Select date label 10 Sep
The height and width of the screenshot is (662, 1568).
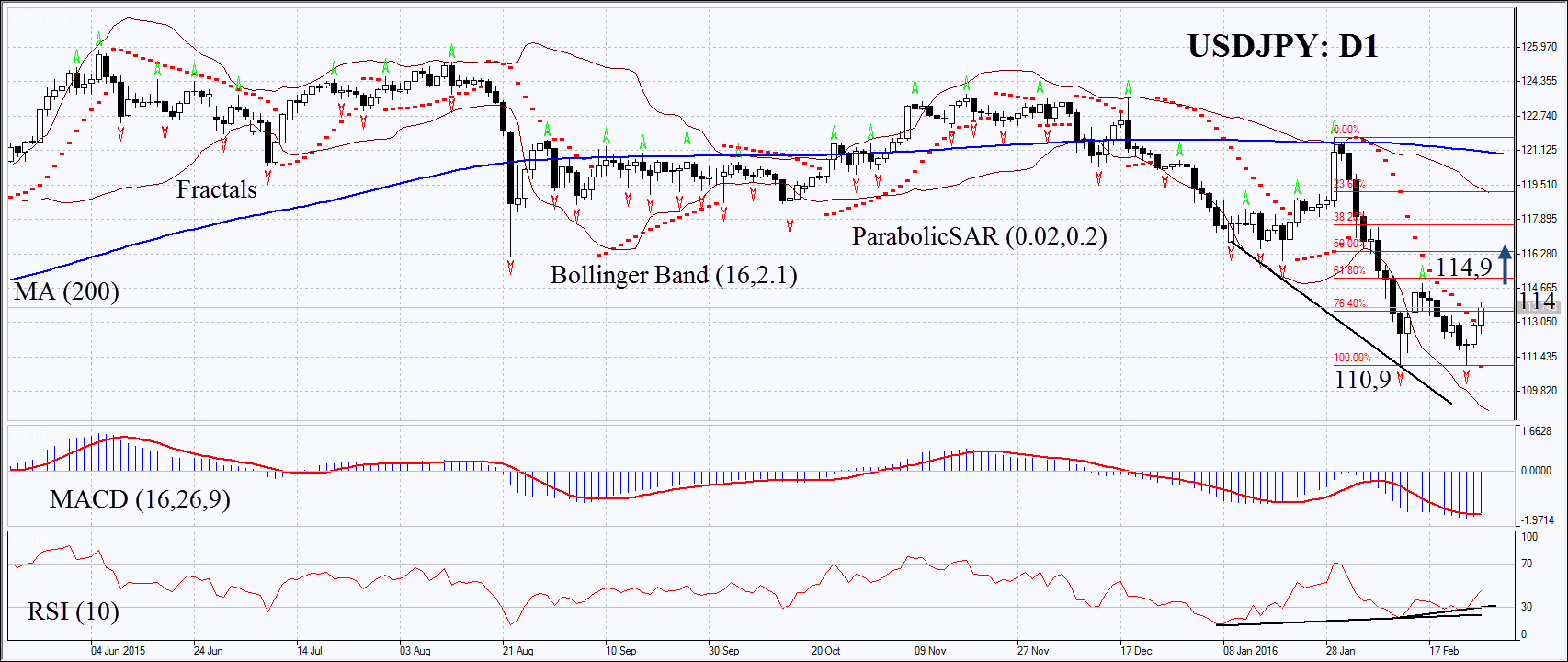click(x=620, y=651)
